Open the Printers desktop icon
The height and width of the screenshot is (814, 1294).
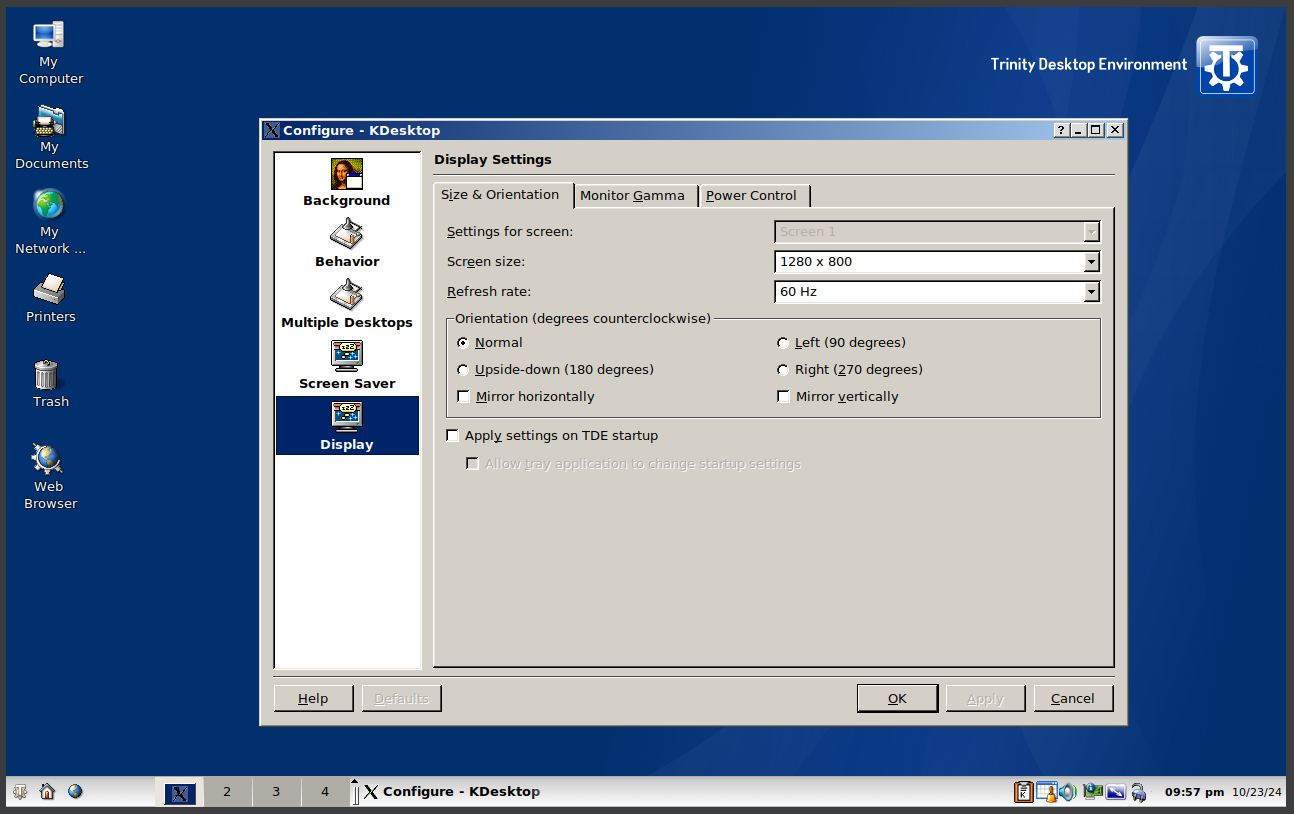49,299
